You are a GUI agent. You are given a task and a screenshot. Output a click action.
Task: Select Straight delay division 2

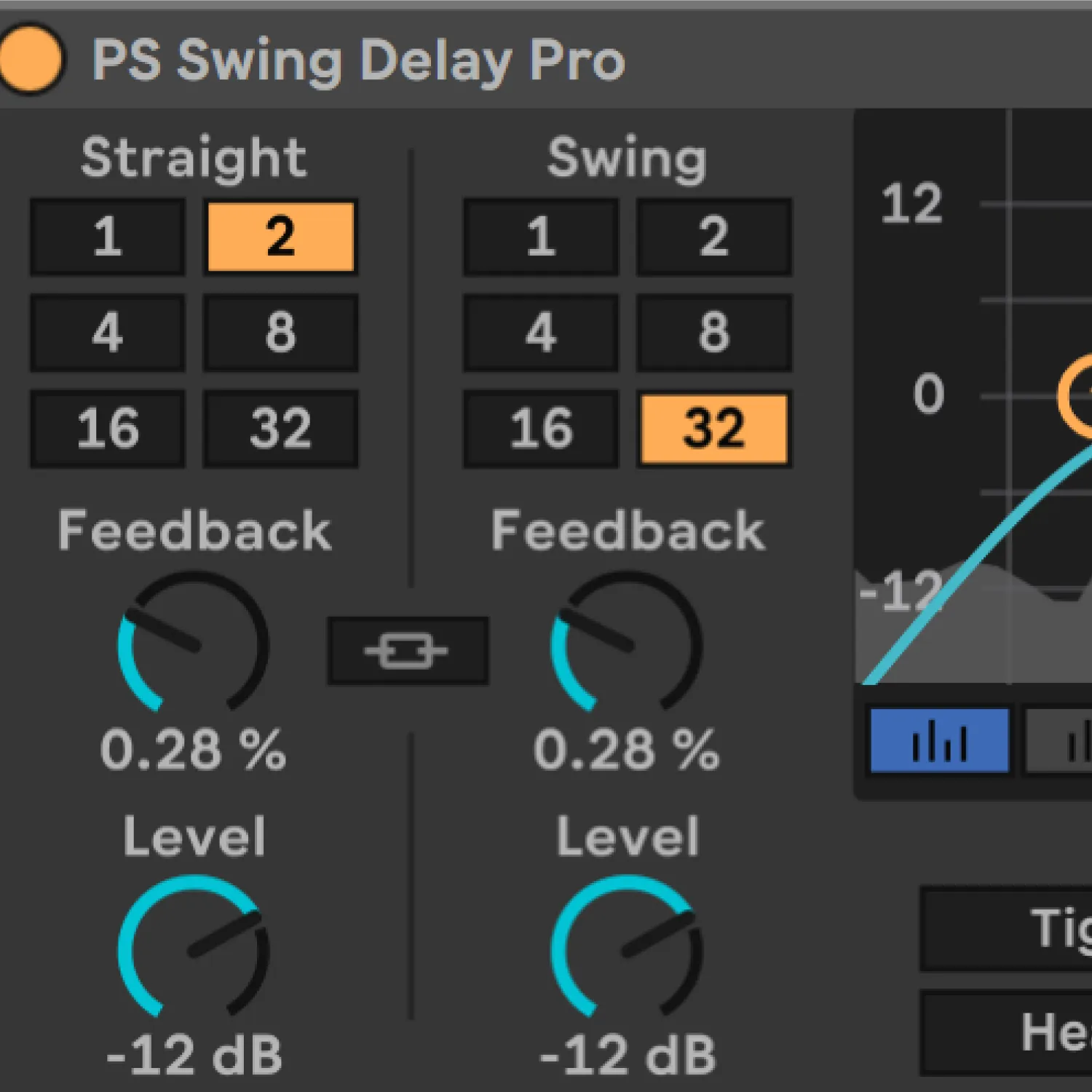pyautogui.click(x=281, y=237)
